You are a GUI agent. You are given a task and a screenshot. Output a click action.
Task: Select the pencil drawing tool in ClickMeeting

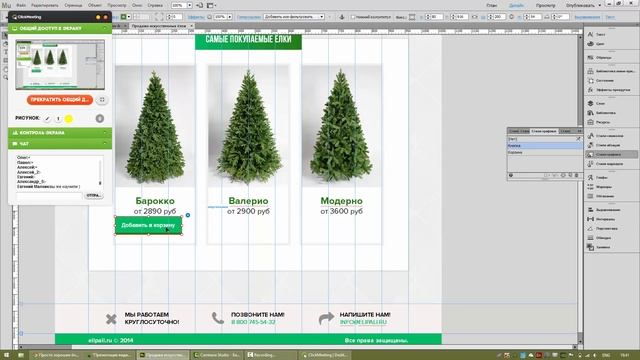click(47, 119)
